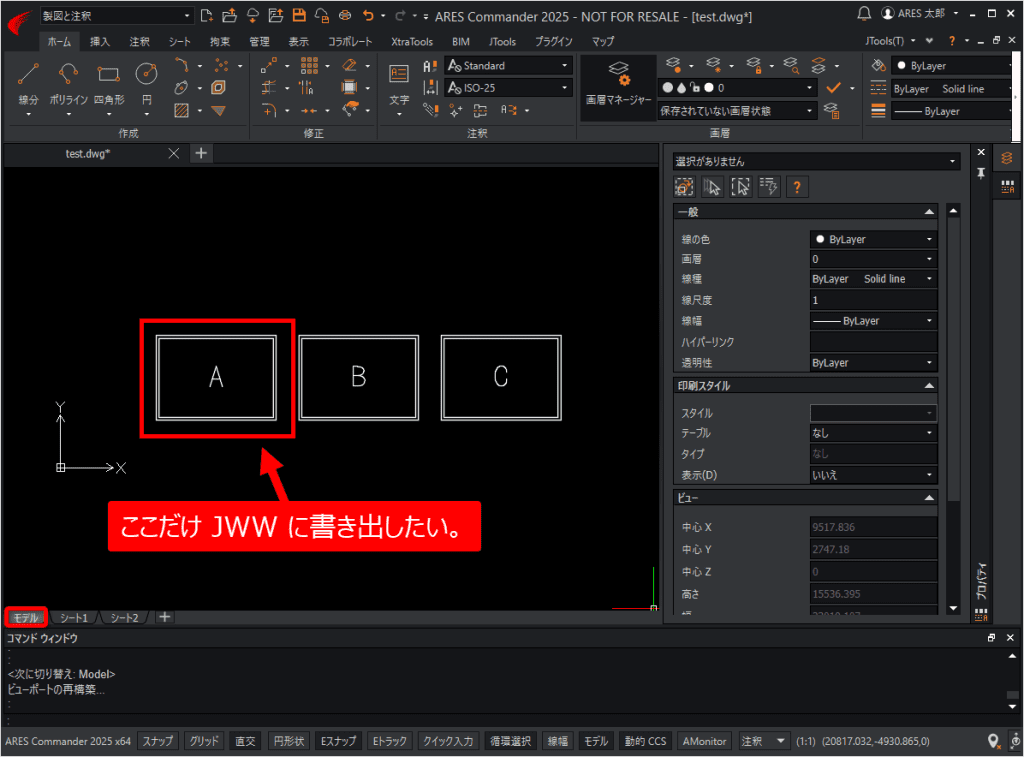This screenshot has height=757, width=1024.
Task: Click the モデル button in status bar
Action: click(x=596, y=741)
